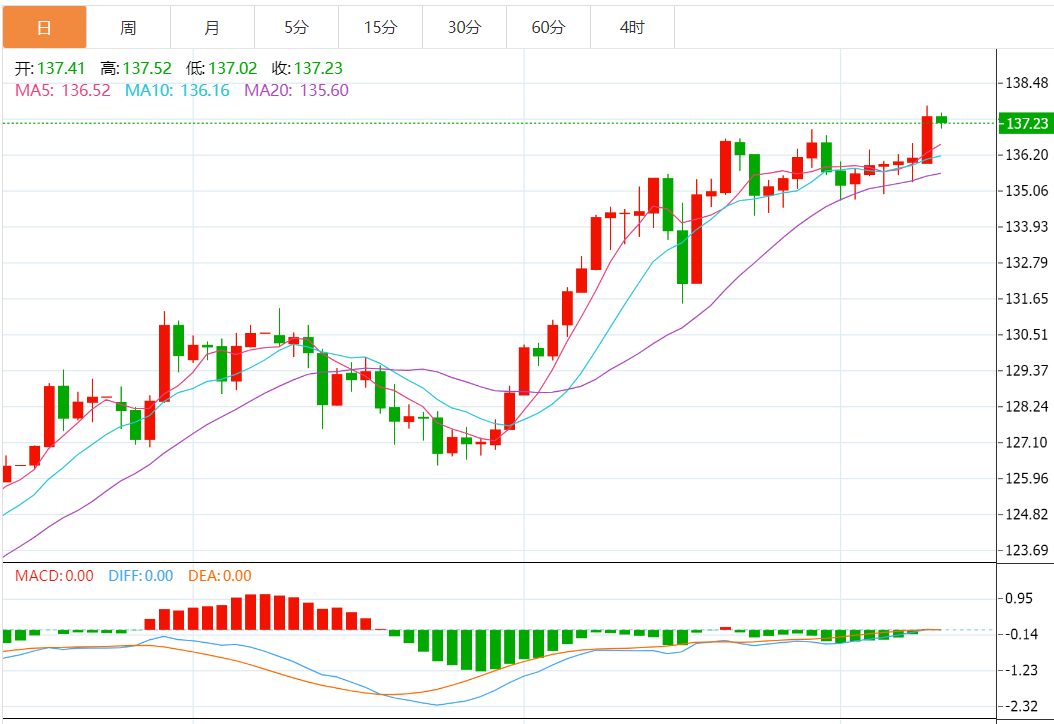Open the 15分 chart tab
This screenshot has height=724, width=1054.
[380, 28]
